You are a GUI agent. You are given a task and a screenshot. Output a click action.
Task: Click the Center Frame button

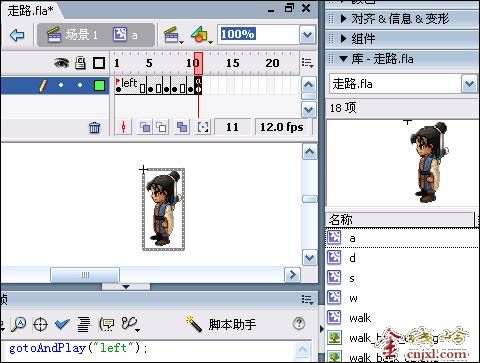click(124, 127)
